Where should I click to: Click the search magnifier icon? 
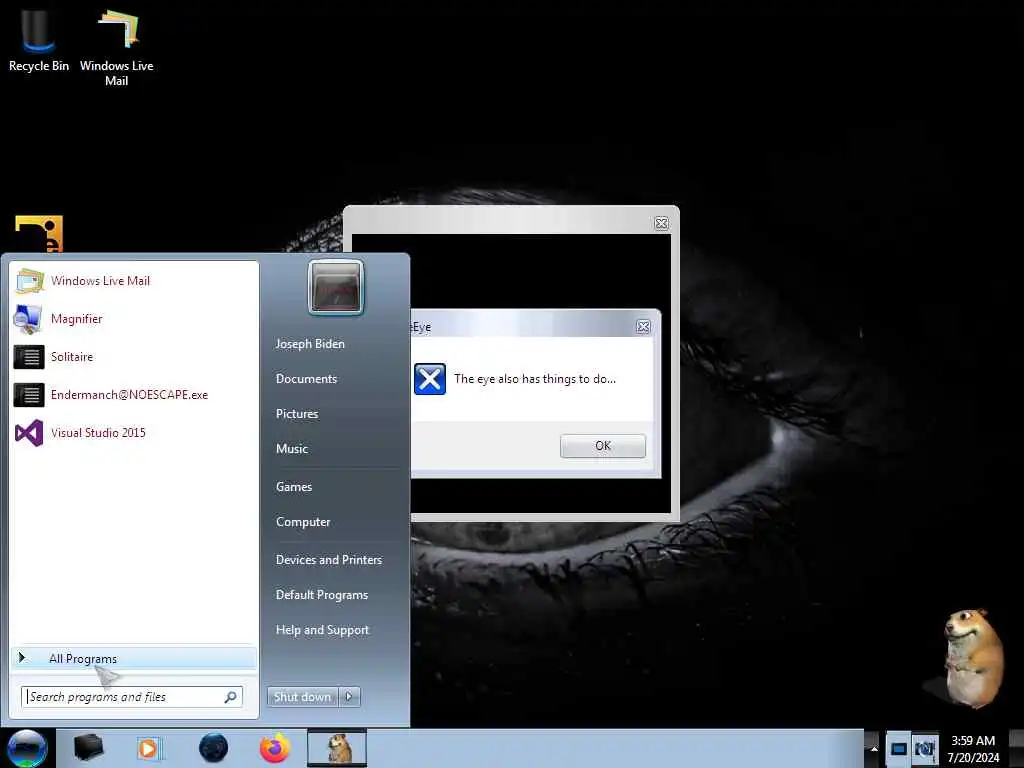(x=231, y=697)
